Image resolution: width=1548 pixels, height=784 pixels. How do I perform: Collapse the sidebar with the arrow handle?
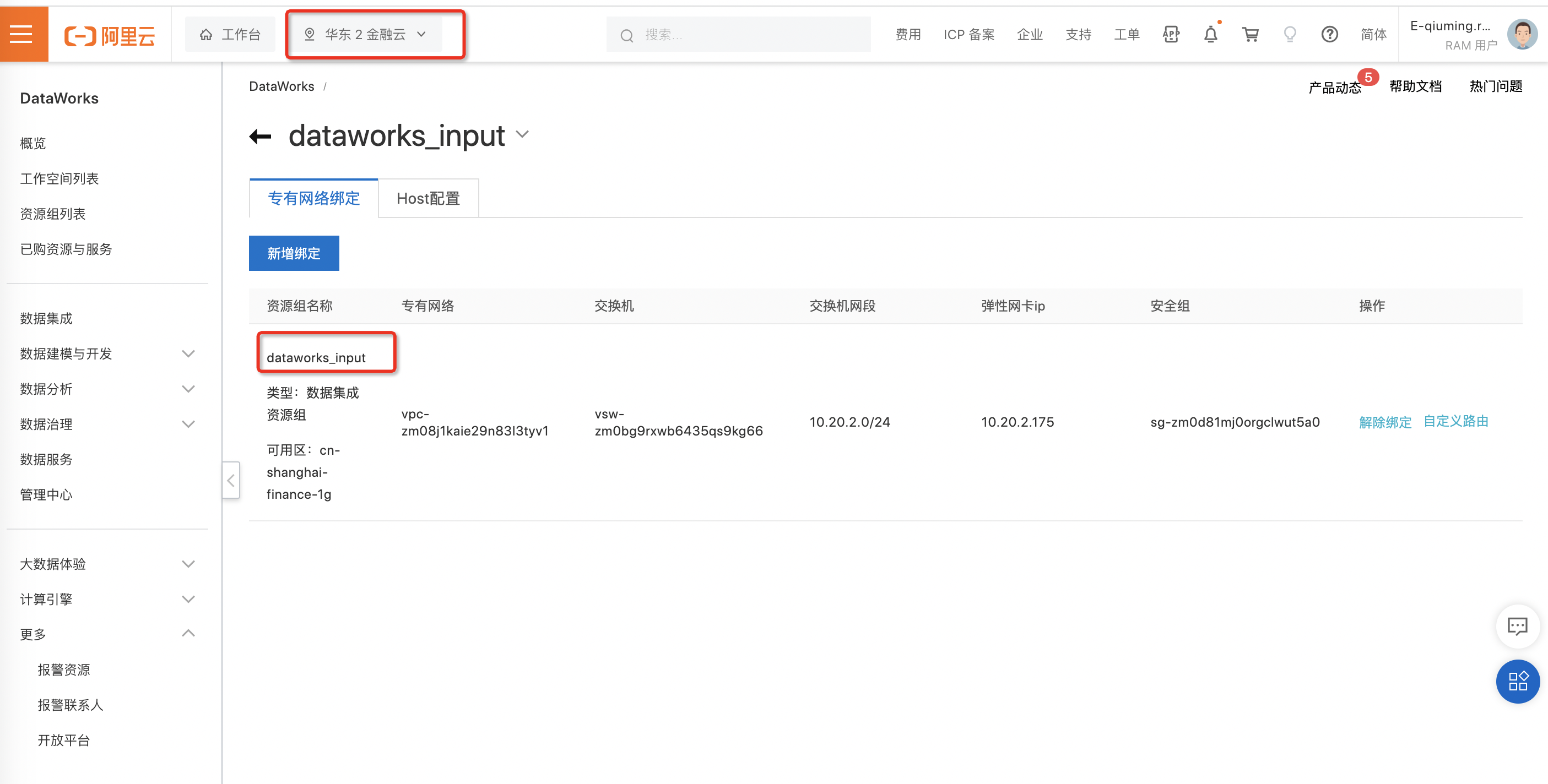231,480
